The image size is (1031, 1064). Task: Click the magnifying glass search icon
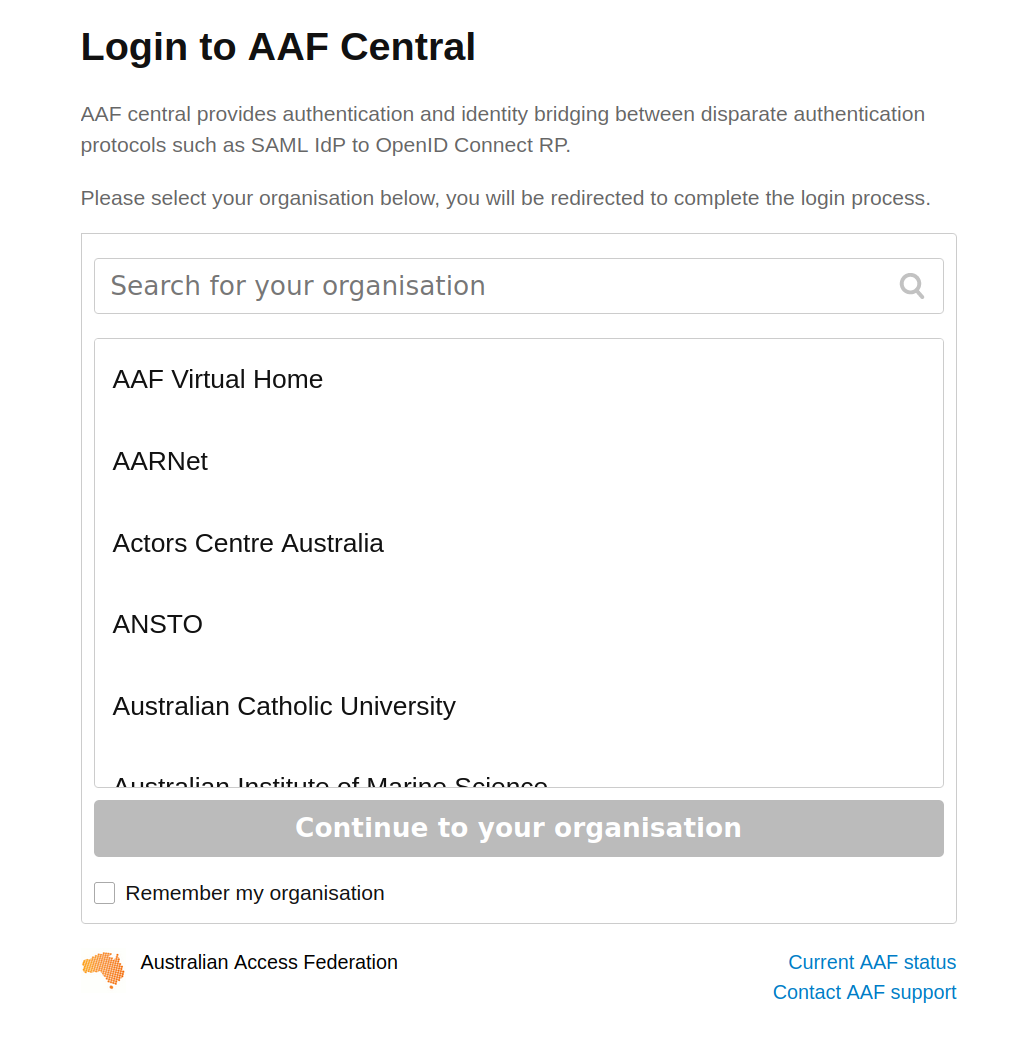911,286
